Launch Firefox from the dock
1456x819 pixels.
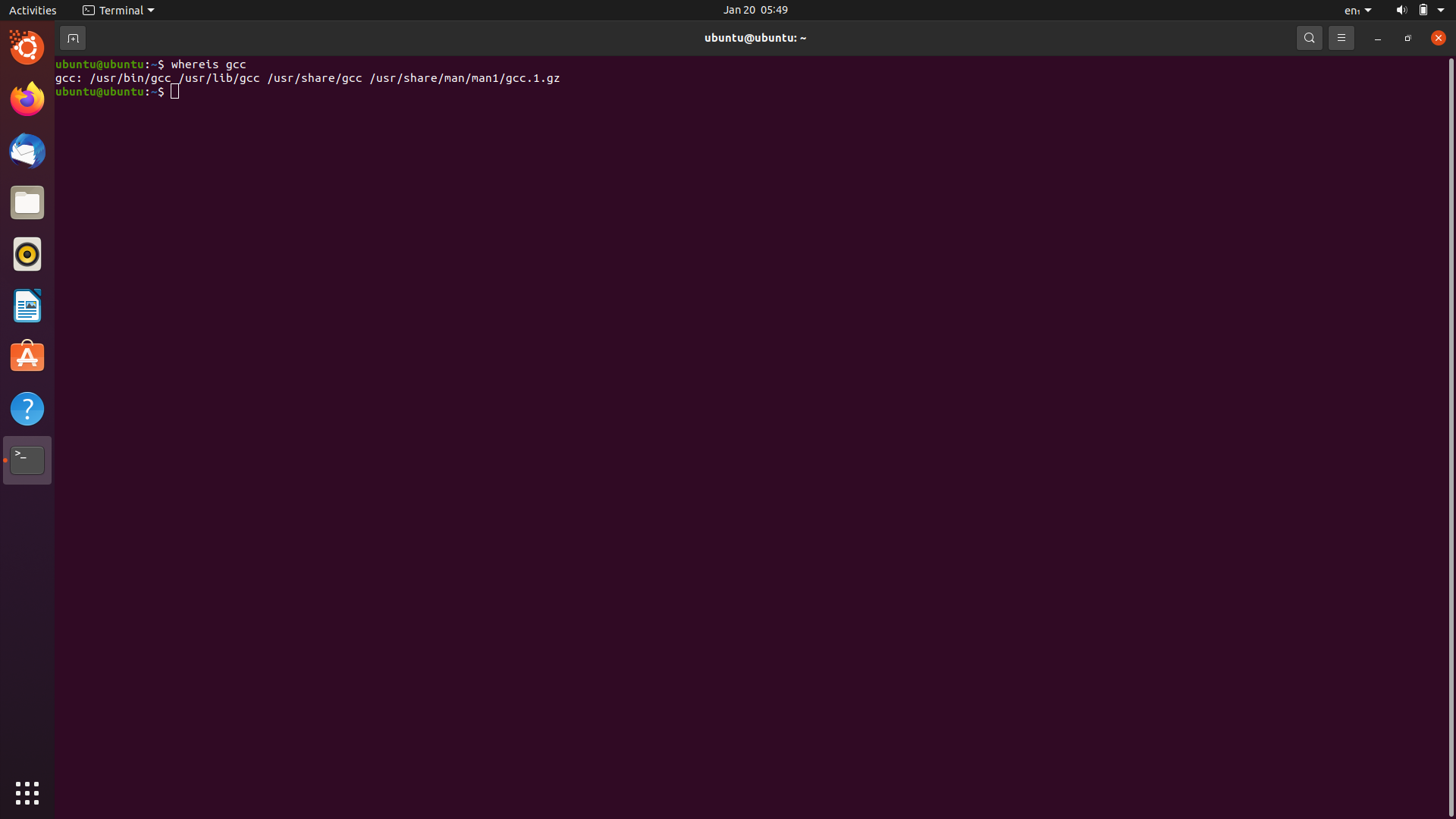[x=27, y=99]
